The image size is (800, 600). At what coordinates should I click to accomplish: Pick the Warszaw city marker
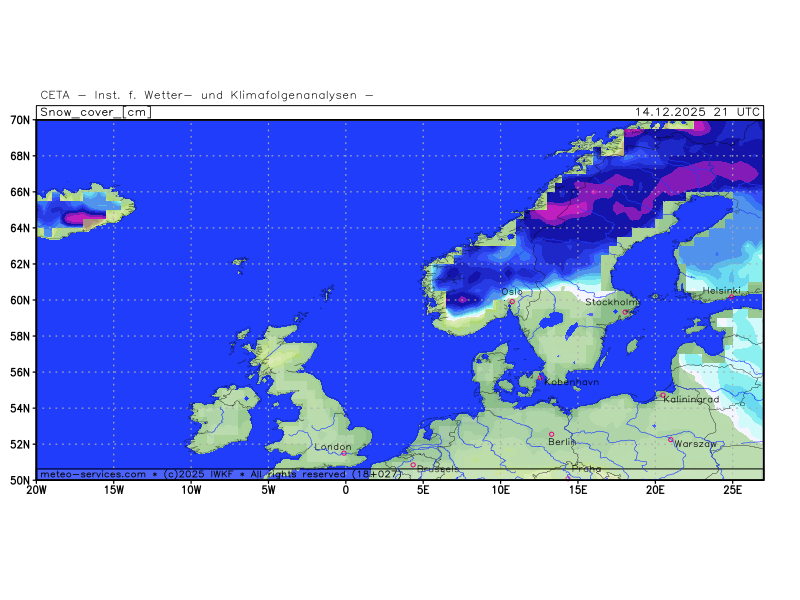click(670, 438)
